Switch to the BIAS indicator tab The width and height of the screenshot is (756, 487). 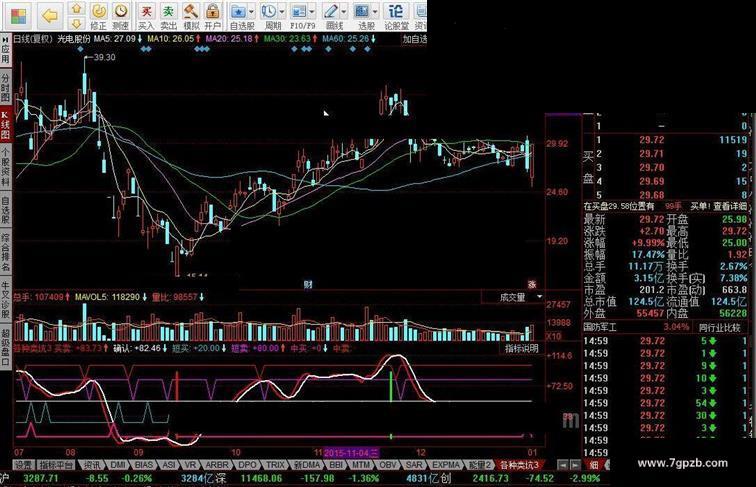coord(143,465)
